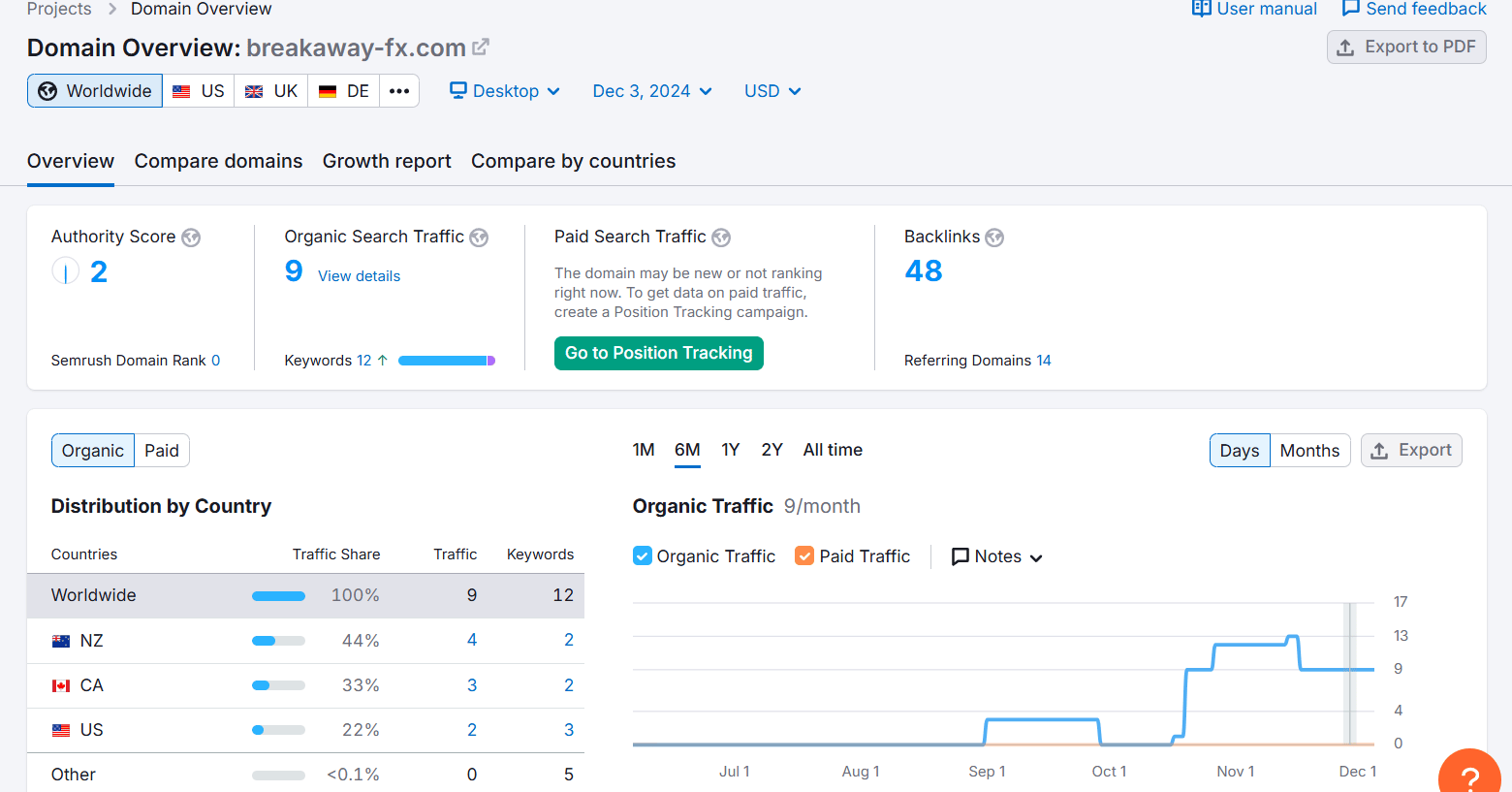
Task: Click the US flag in the region selector
Action: click(x=181, y=91)
